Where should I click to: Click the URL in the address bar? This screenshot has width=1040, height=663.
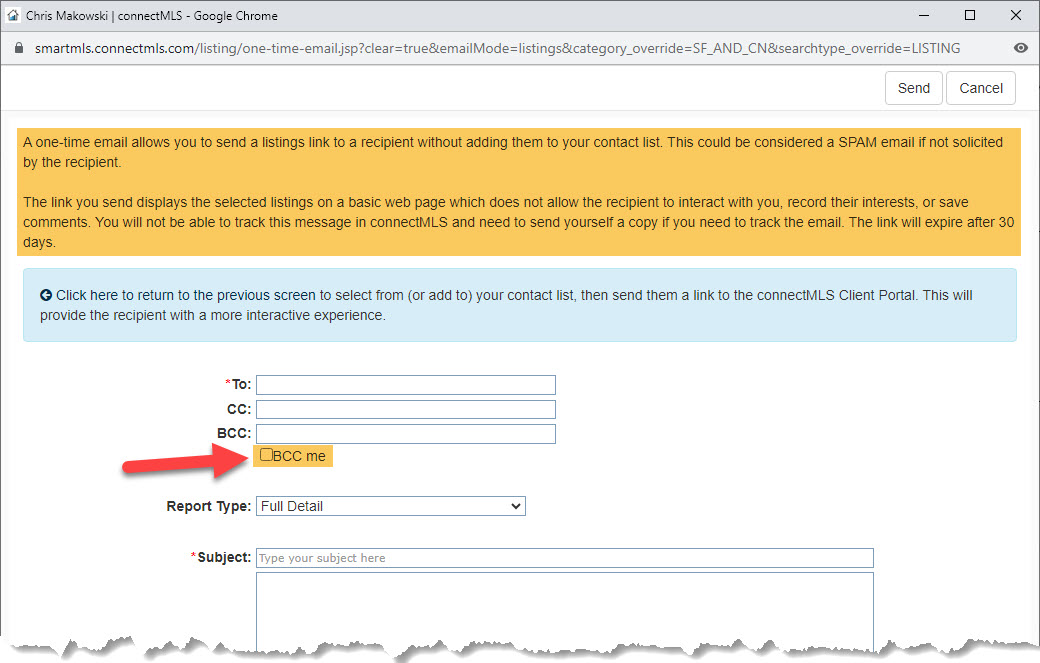[x=497, y=48]
